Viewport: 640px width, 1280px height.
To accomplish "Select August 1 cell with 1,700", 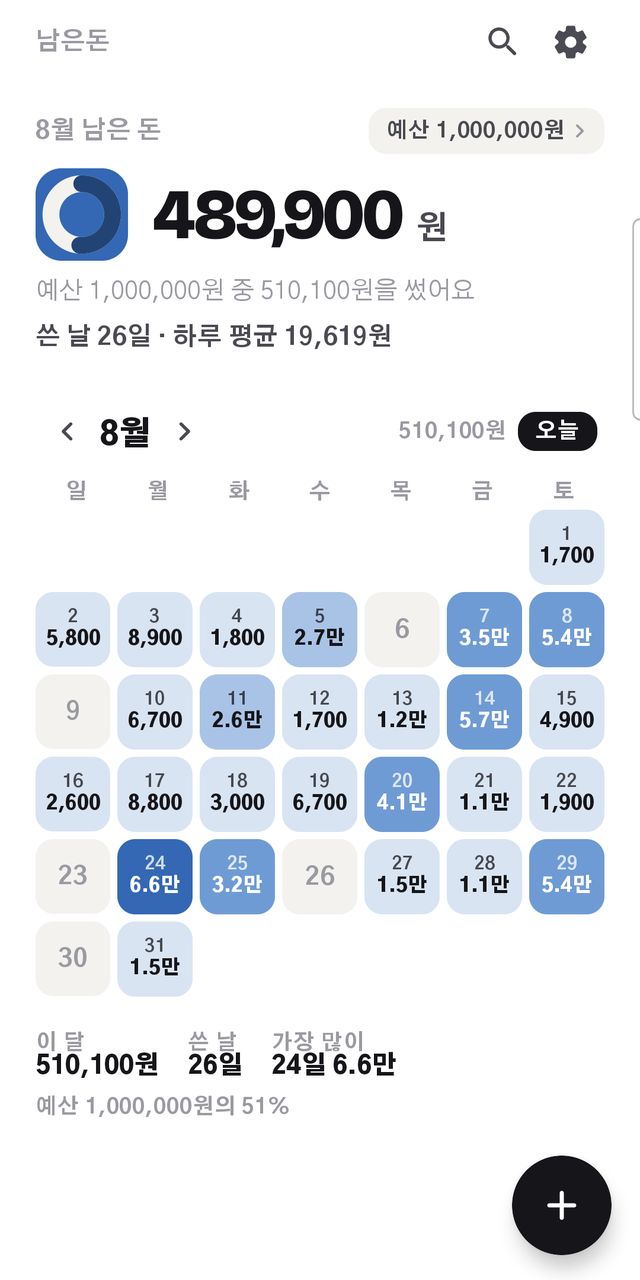I will tap(566, 546).
